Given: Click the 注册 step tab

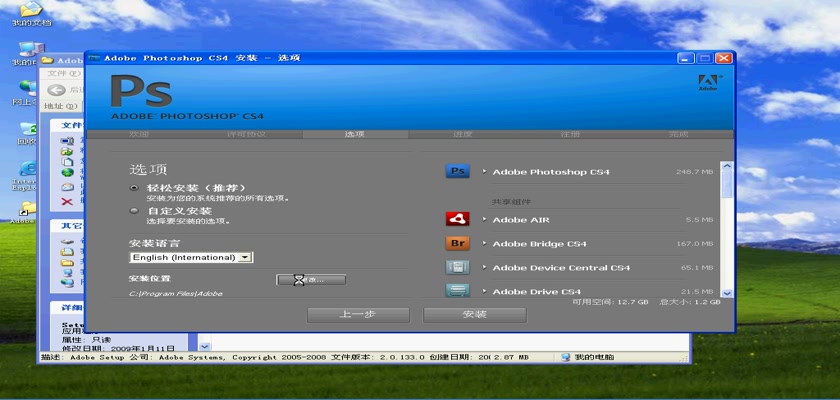Looking at the screenshot, I should (x=571, y=134).
